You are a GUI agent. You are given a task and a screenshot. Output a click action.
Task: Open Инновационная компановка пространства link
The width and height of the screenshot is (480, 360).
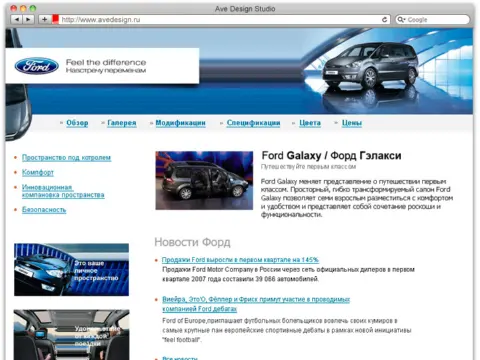point(63,191)
